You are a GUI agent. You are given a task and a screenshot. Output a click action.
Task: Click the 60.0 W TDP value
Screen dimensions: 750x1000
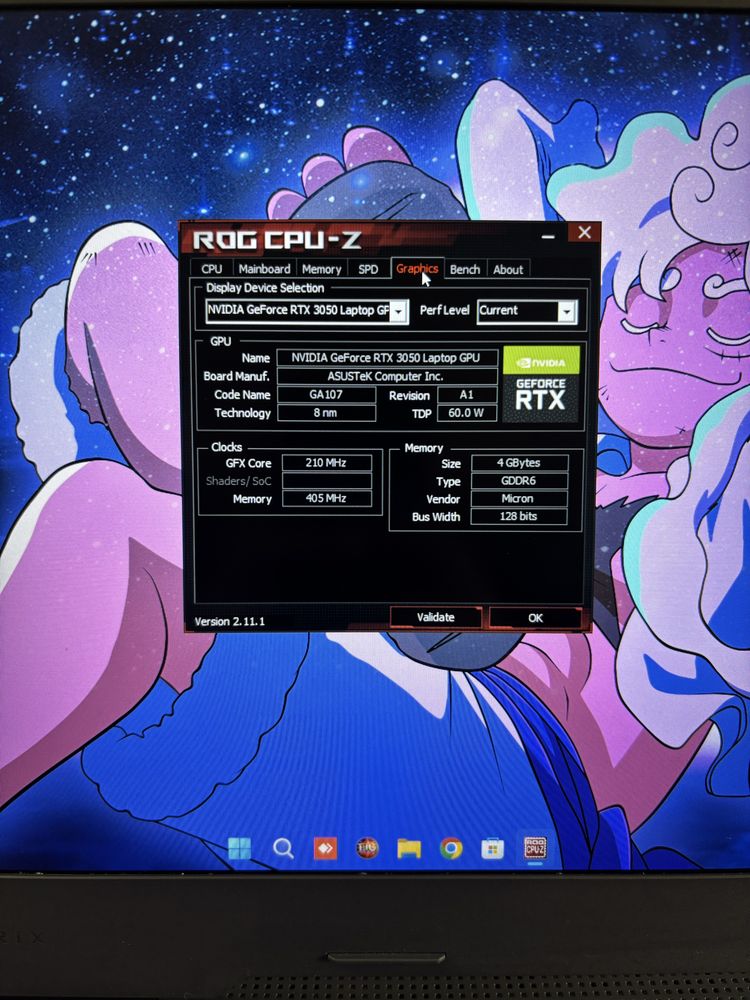coord(467,413)
